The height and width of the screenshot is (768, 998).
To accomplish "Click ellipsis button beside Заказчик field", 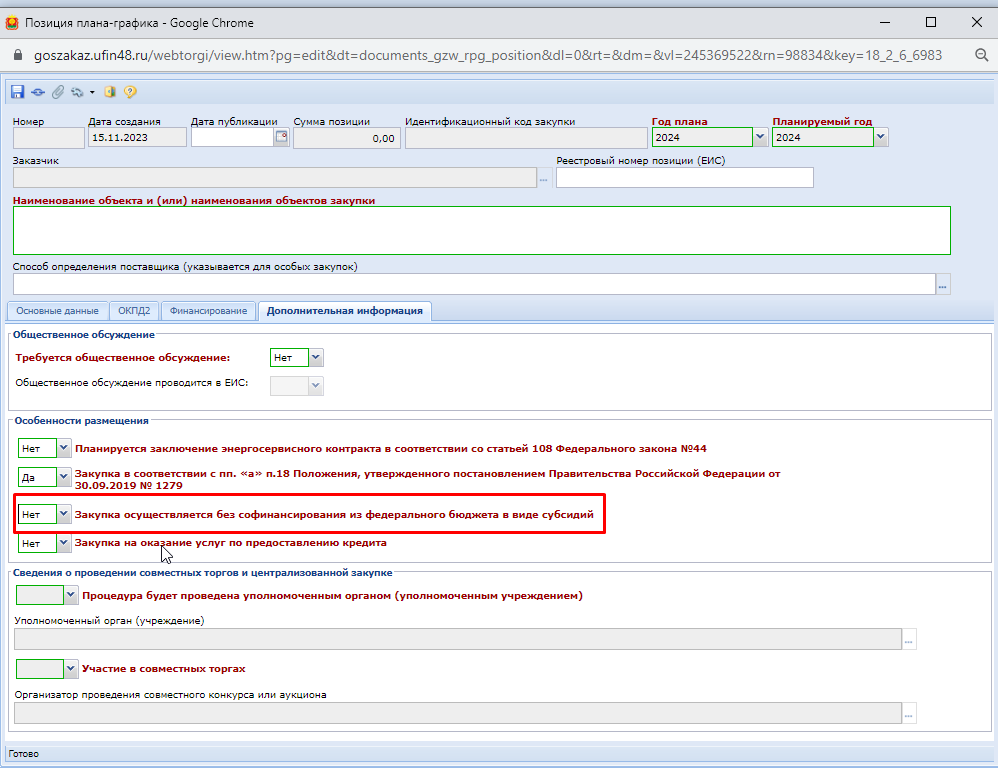I will 544,178.
